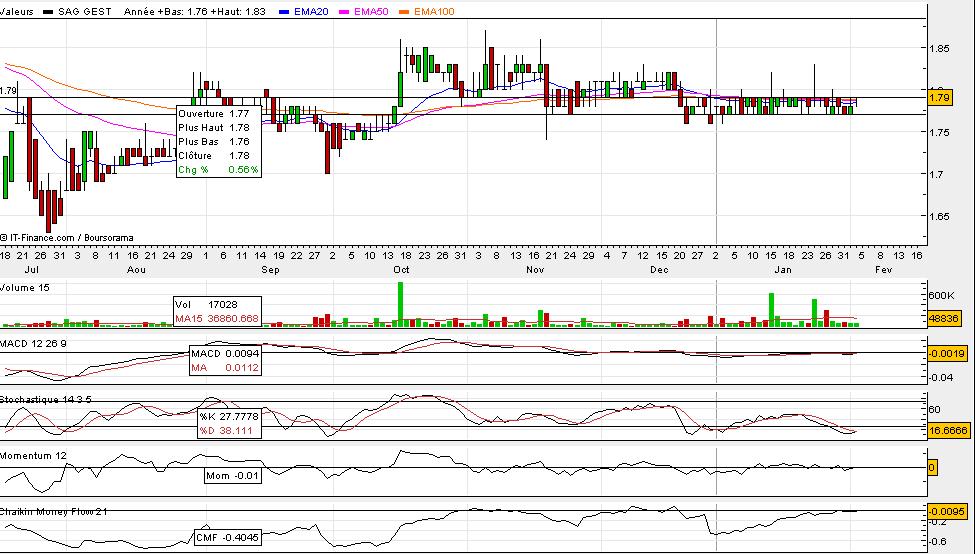Click the black SAG GEST legend swatch
Image resolution: width=975 pixels, height=554 pixels.
click(49, 11)
